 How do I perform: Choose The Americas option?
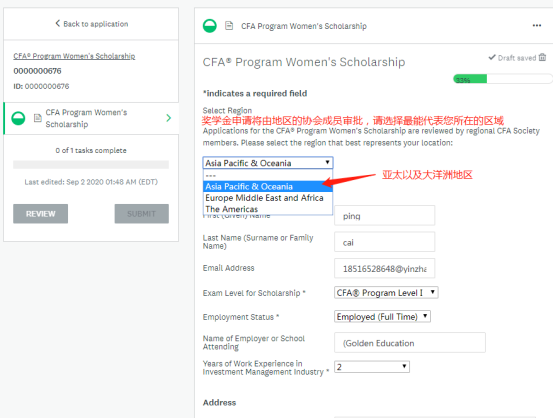(268, 209)
